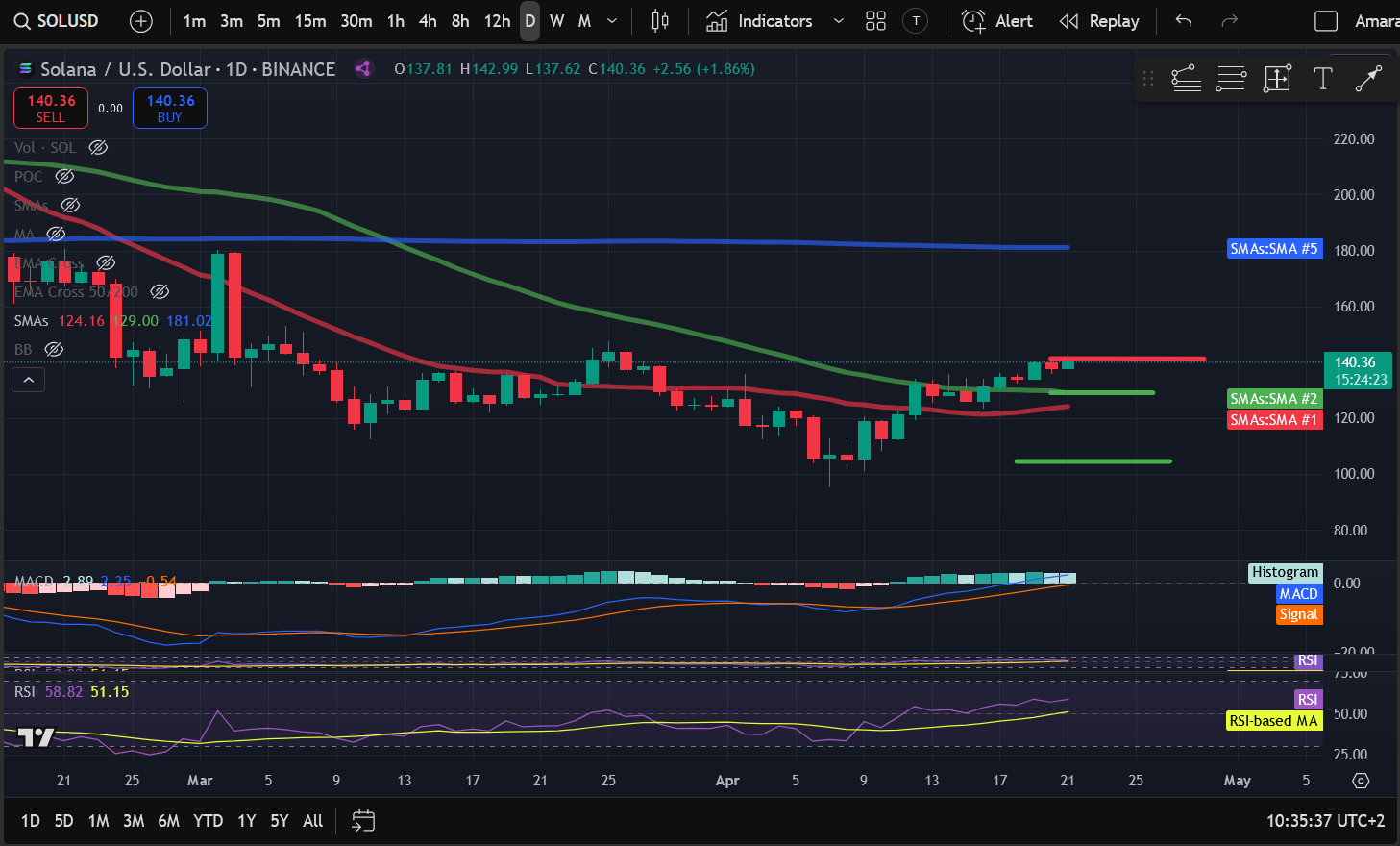The height and width of the screenshot is (846, 1400).
Task: Click the undo arrow
Action: click(x=1184, y=21)
